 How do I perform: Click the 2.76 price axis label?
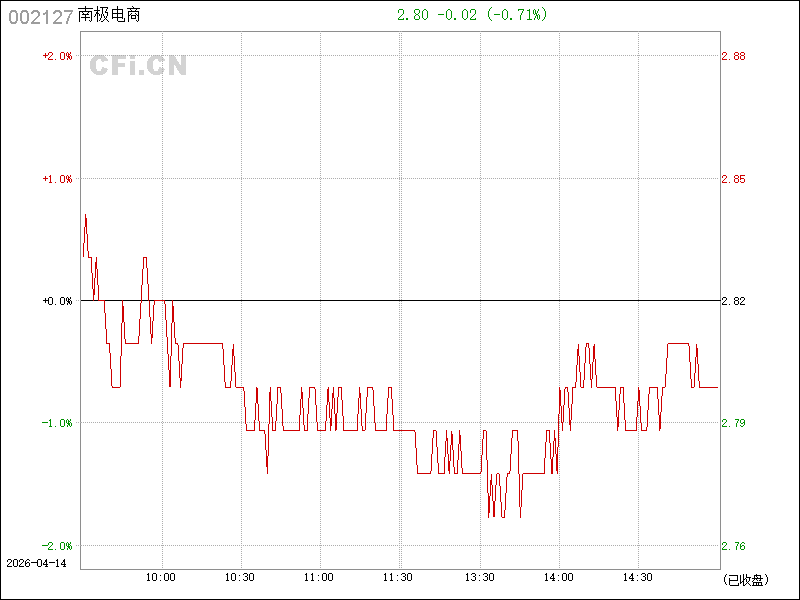733,546
